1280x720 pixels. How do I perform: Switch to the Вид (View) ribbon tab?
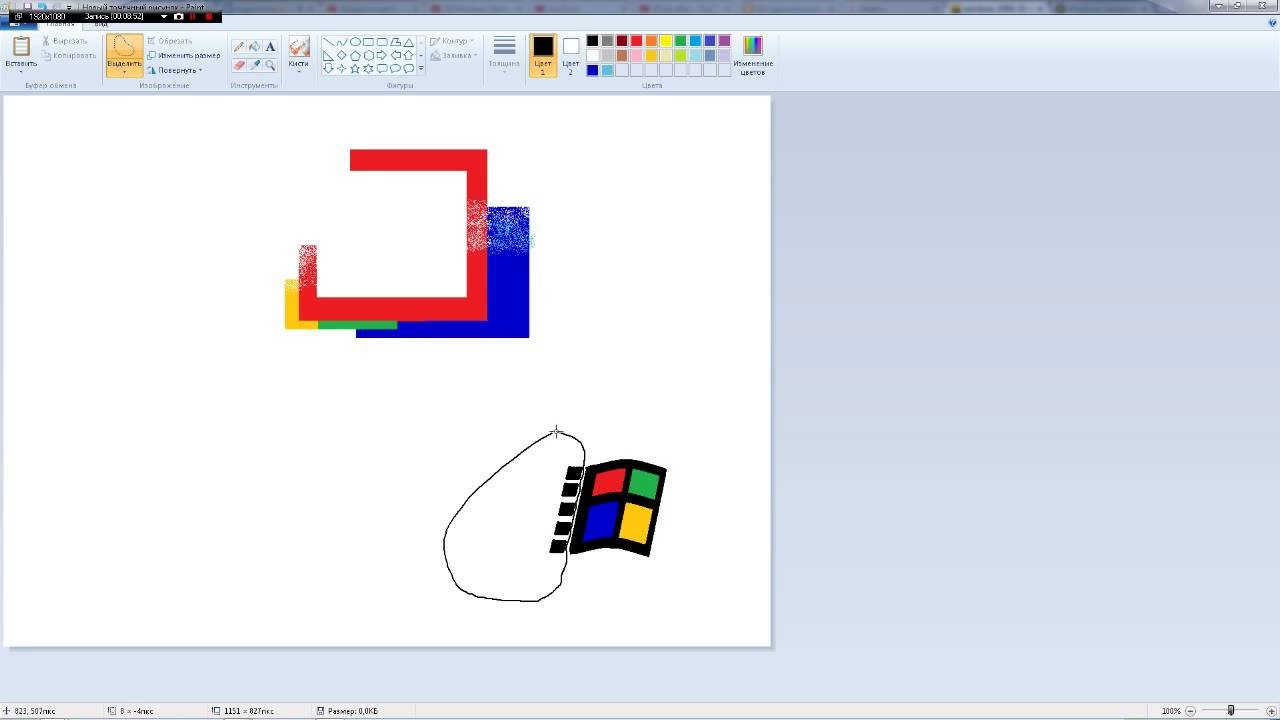click(101, 24)
